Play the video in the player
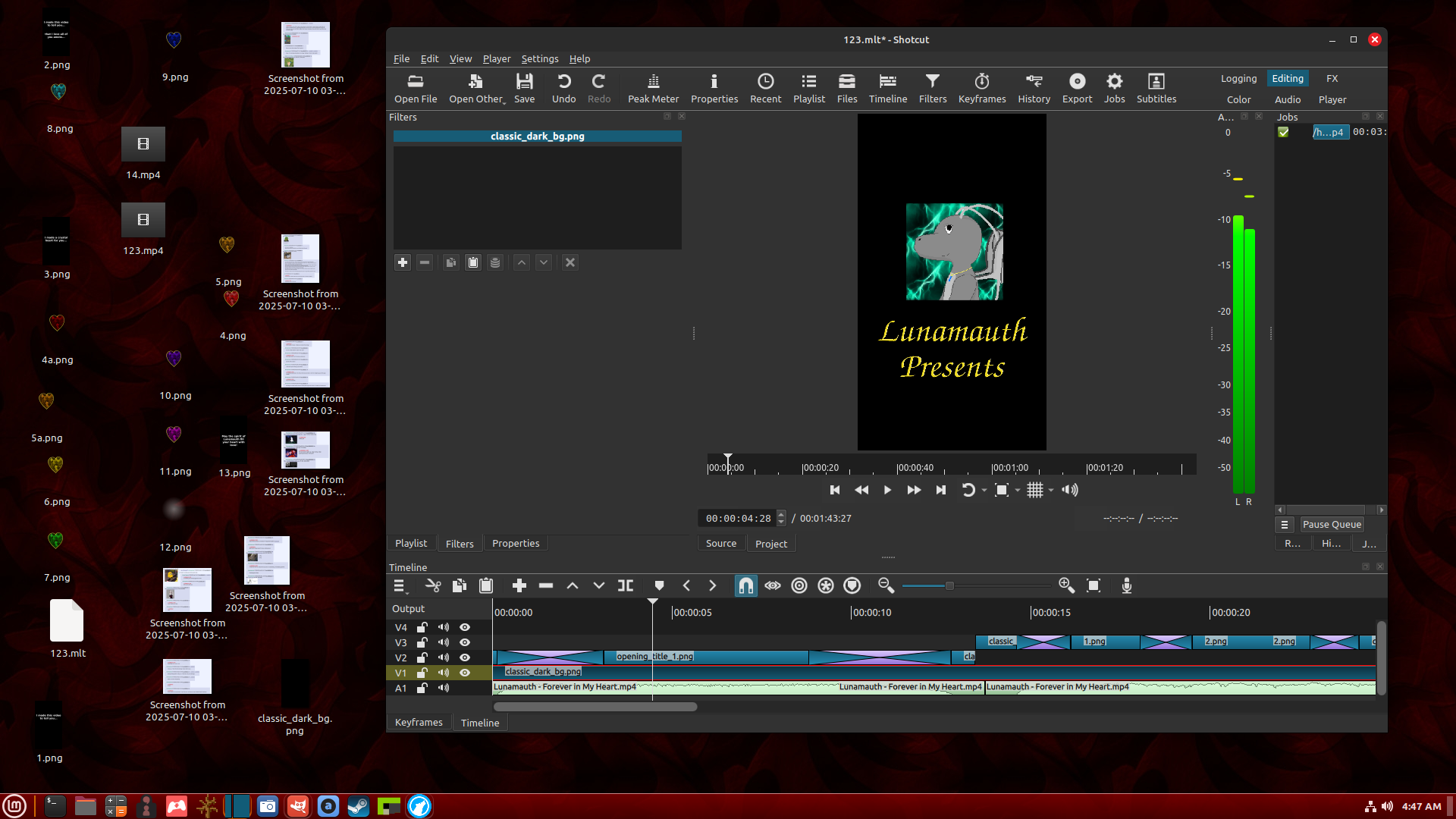 (x=887, y=490)
